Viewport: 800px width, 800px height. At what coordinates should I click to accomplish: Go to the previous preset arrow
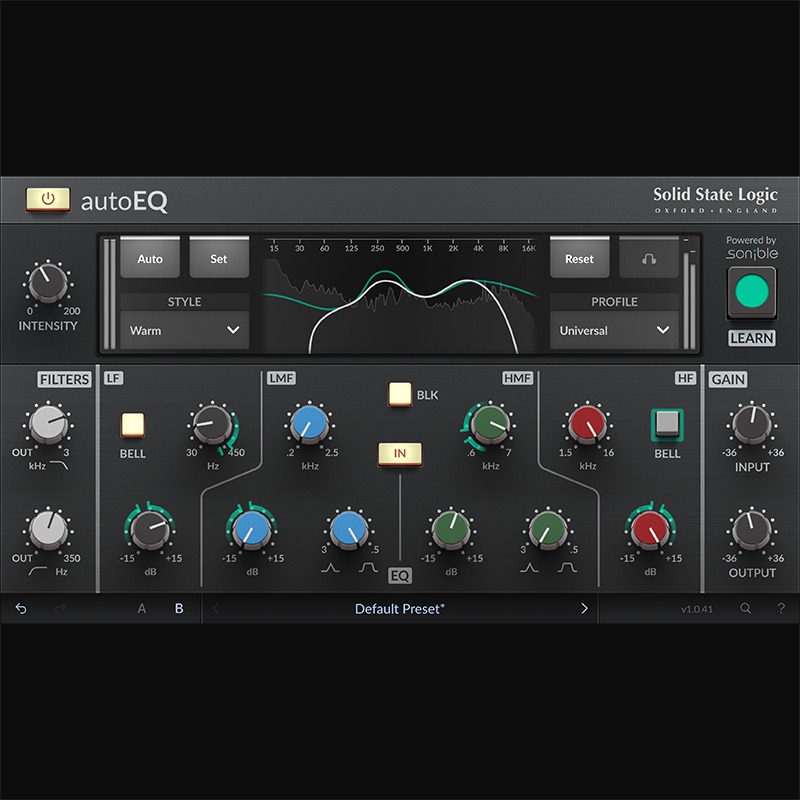click(x=215, y=608)
